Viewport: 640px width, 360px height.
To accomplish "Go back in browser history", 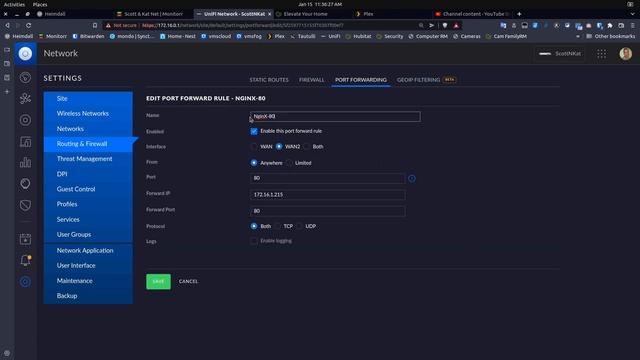I will click(7, 25).
